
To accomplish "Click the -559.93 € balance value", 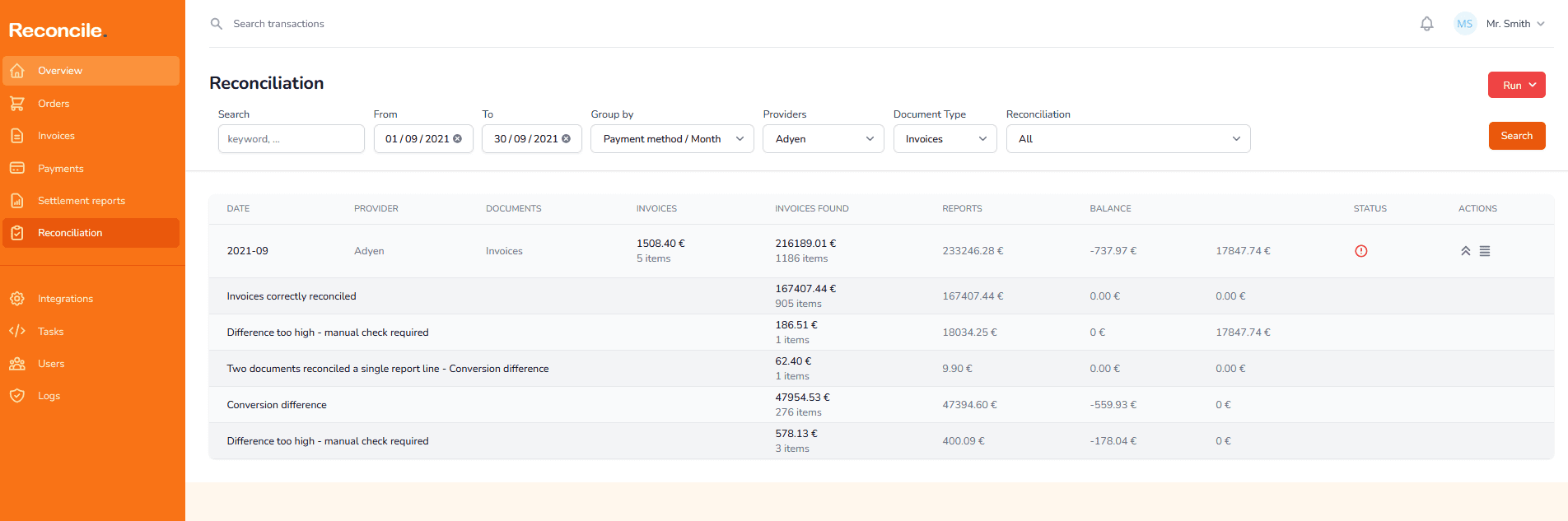I will tap(1113, 405).
